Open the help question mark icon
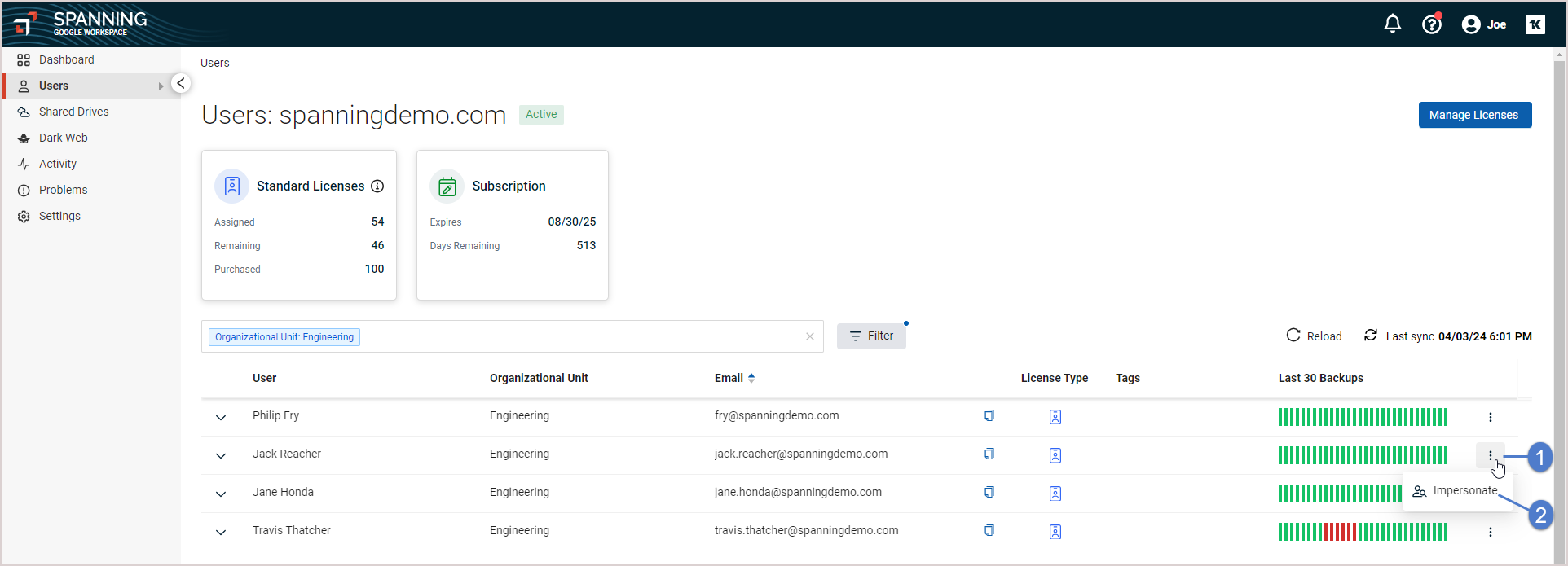The height and width of the screenshot is (566, 1568). tap(1431, 24)
